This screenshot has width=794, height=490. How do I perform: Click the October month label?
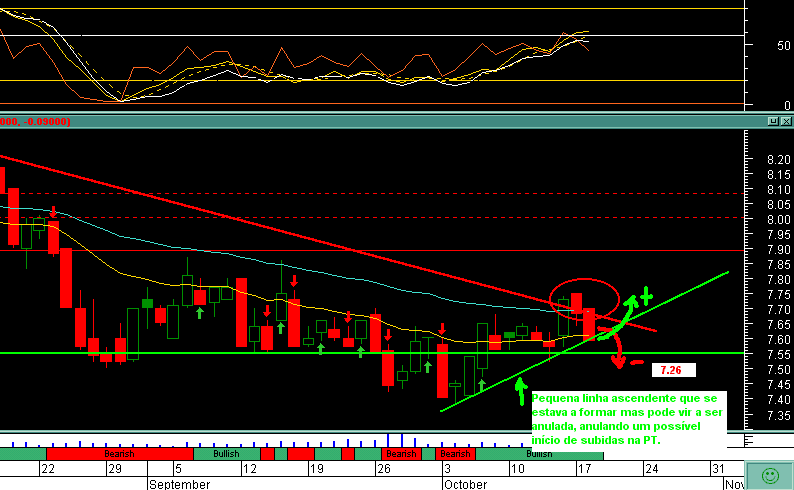465,484
